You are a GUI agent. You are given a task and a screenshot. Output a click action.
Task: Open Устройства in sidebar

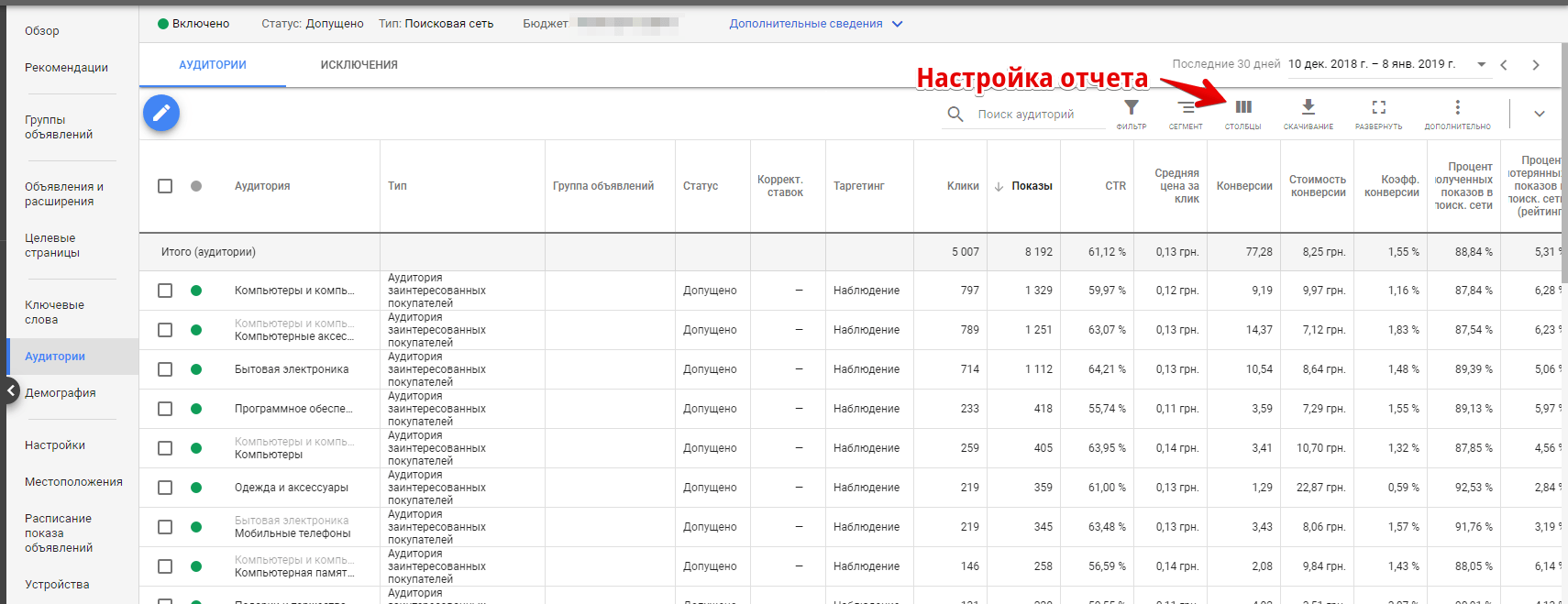point(57,585)
